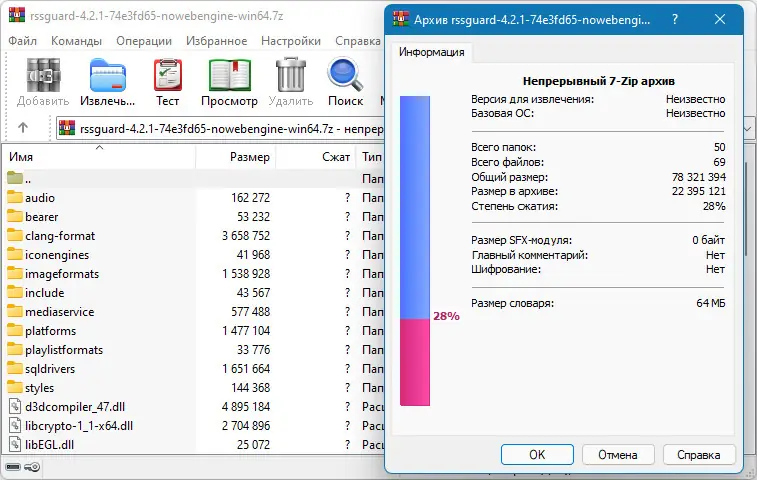This screenshot has width=757, height=480.
Task: Click the parent folder '..' icon
Action: coord(15,178)
